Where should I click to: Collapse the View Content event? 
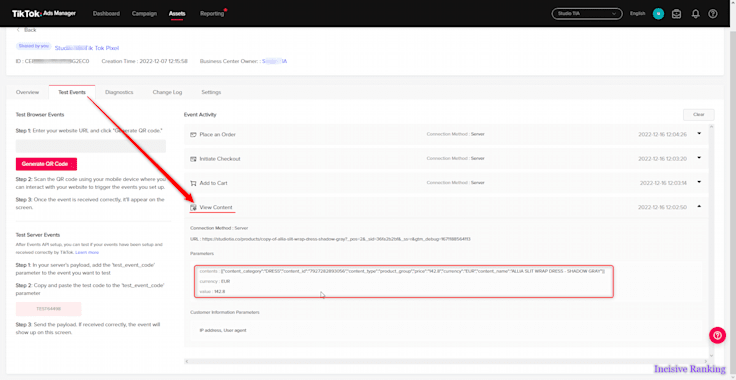click(699, 206)
